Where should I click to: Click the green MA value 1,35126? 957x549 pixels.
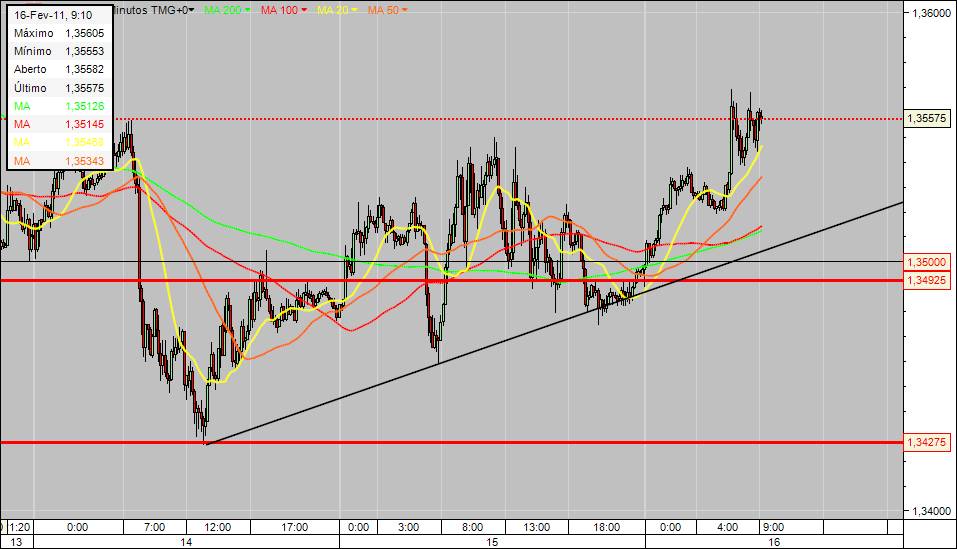(x=84, y=106)
